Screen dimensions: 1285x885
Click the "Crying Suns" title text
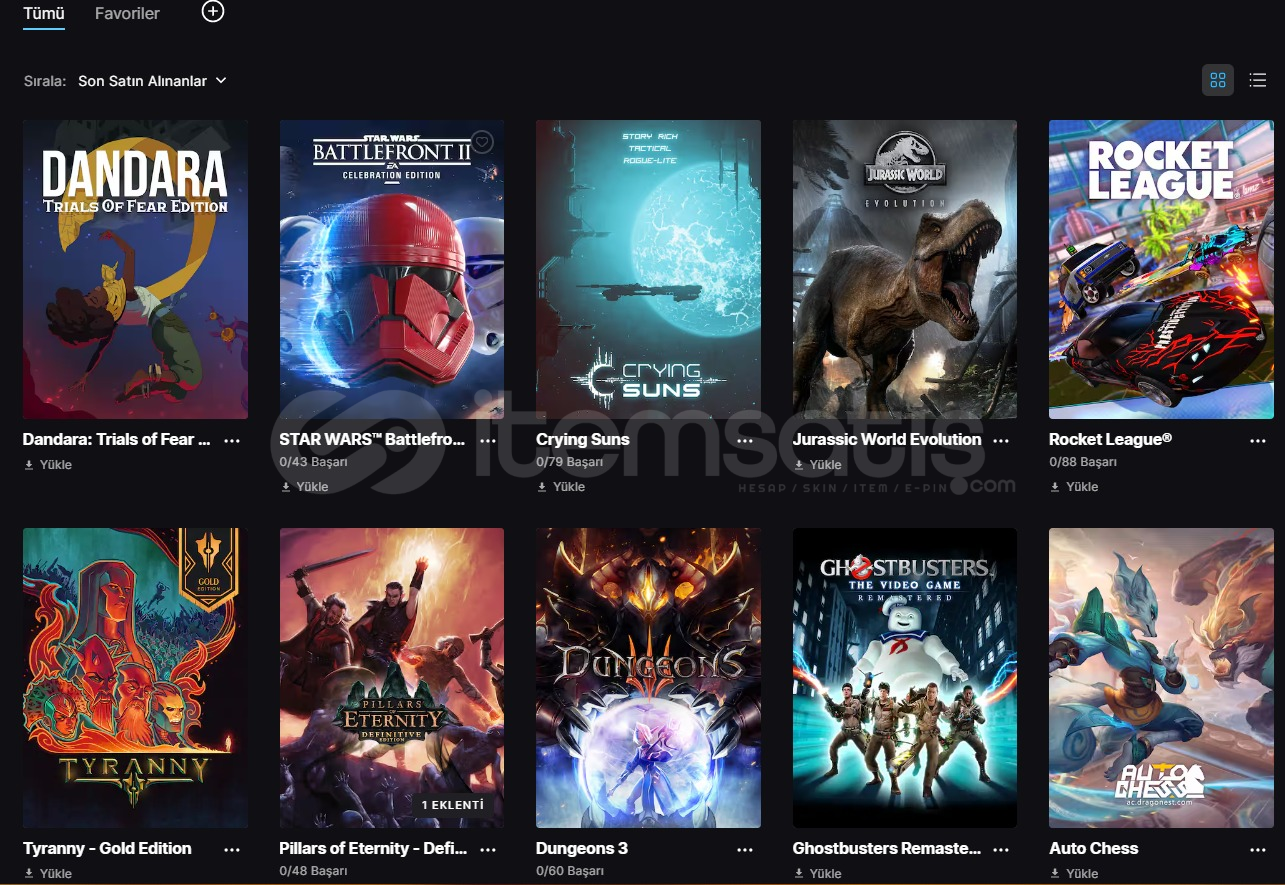click(x=583, y=440)
